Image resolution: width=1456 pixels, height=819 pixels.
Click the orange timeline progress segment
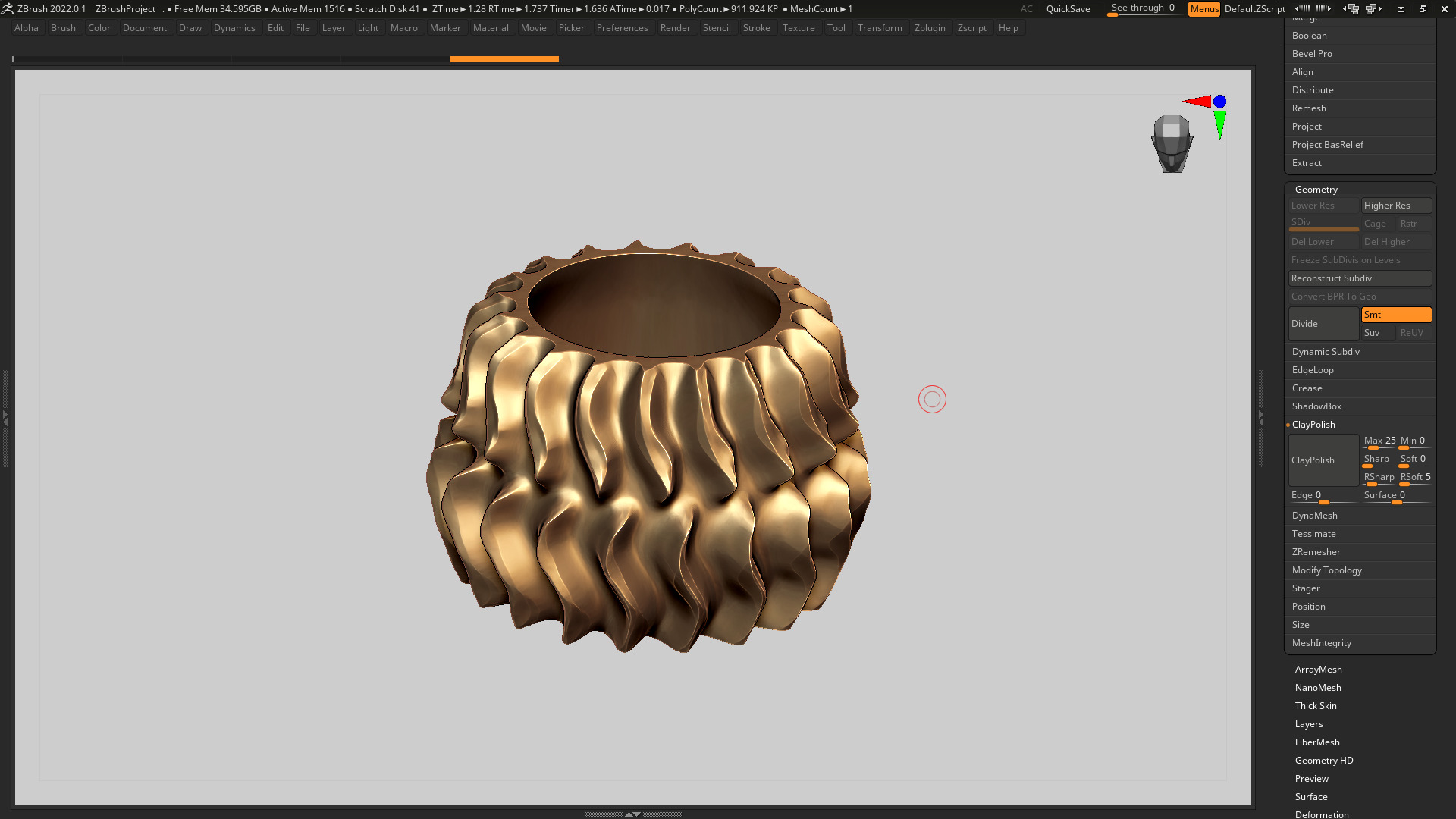[504, 58]
